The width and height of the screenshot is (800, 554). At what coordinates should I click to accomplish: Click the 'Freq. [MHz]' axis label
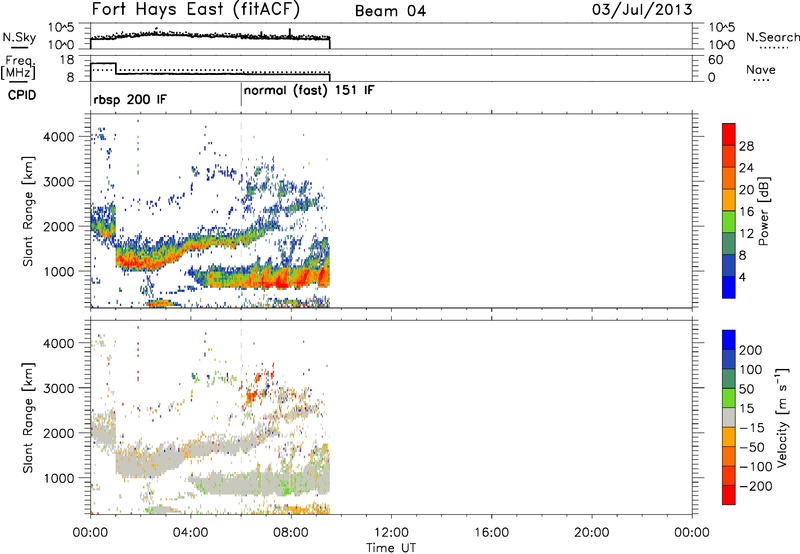coord(19,67)
